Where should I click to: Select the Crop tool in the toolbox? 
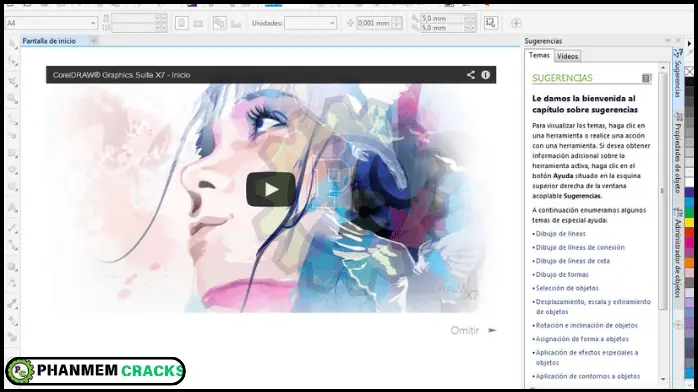click(x=12, y=82)
